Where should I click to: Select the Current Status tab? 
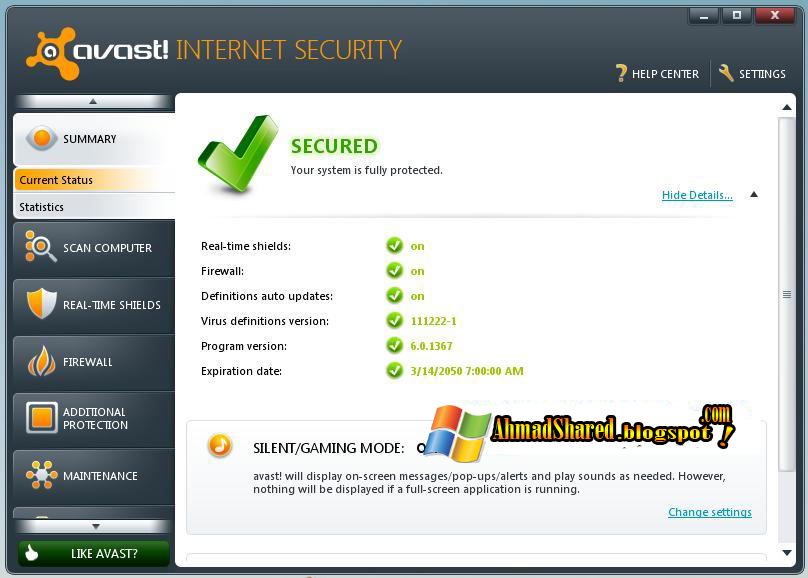(x=94, y=180)
